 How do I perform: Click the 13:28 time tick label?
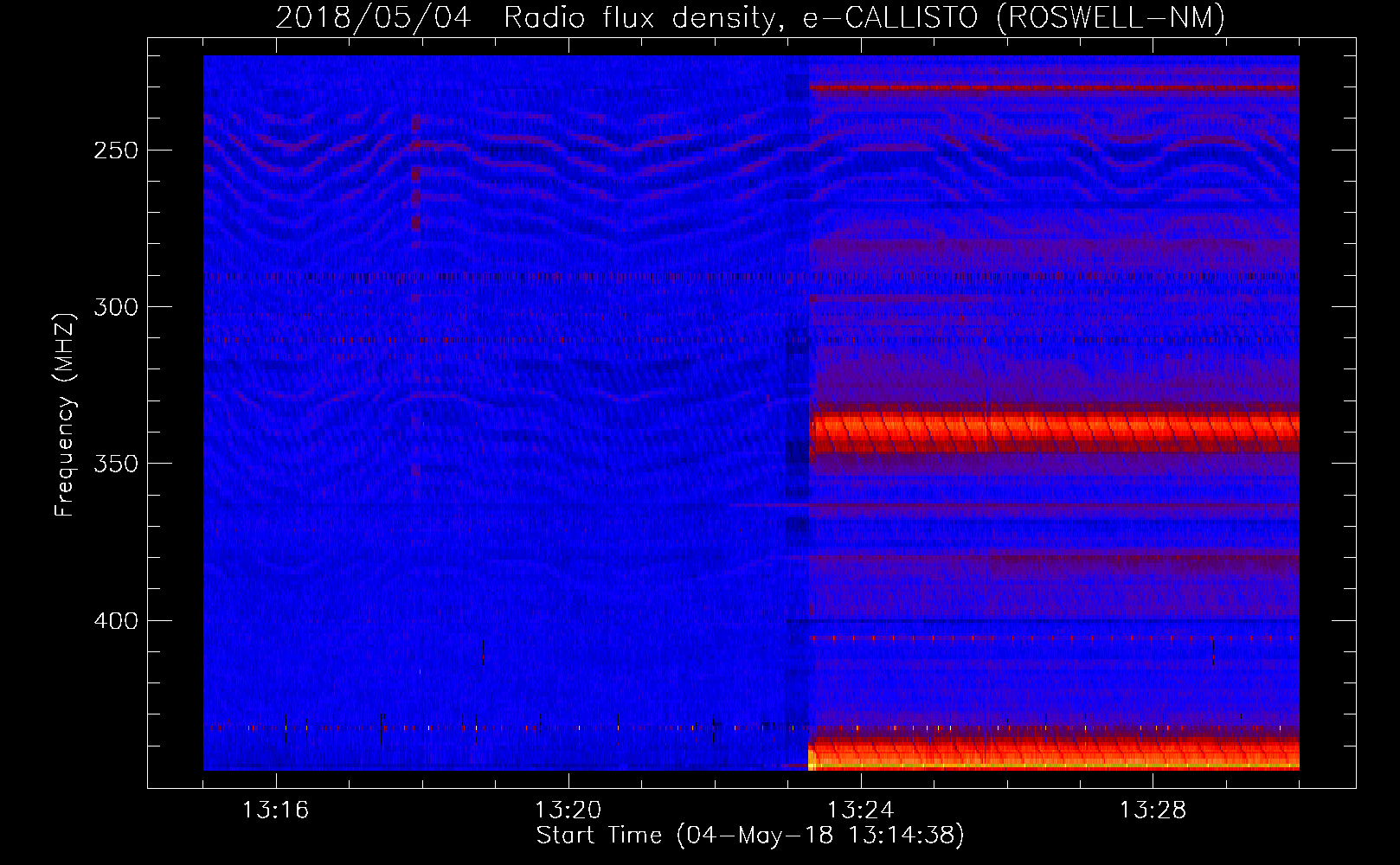click(1153, 811)
